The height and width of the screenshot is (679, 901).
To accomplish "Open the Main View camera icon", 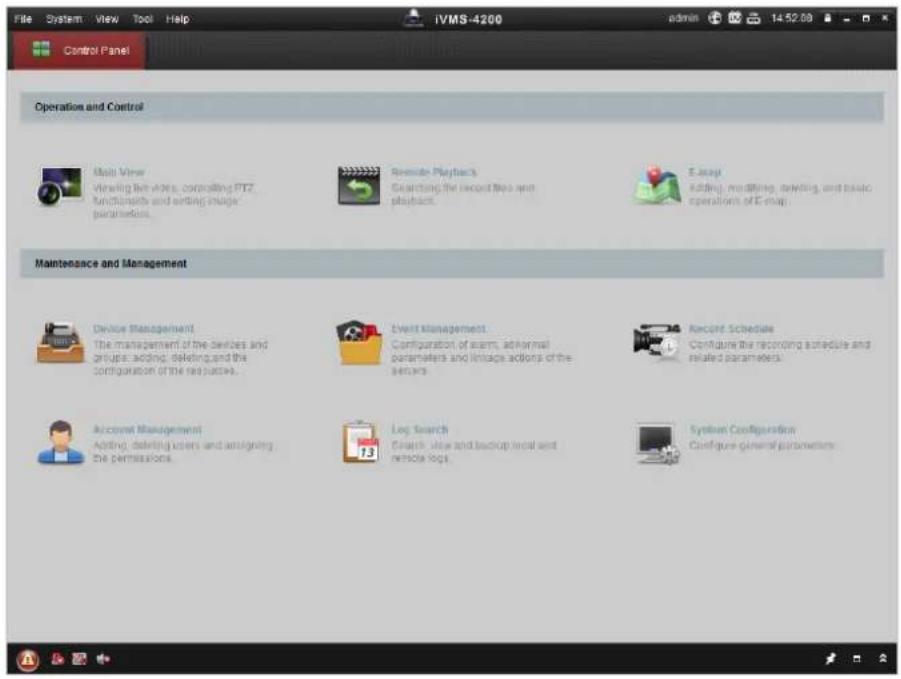I will (60, 186).
